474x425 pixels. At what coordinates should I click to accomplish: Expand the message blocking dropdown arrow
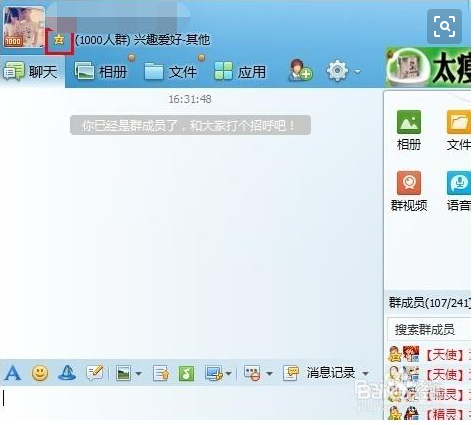[x=270, y=374]
